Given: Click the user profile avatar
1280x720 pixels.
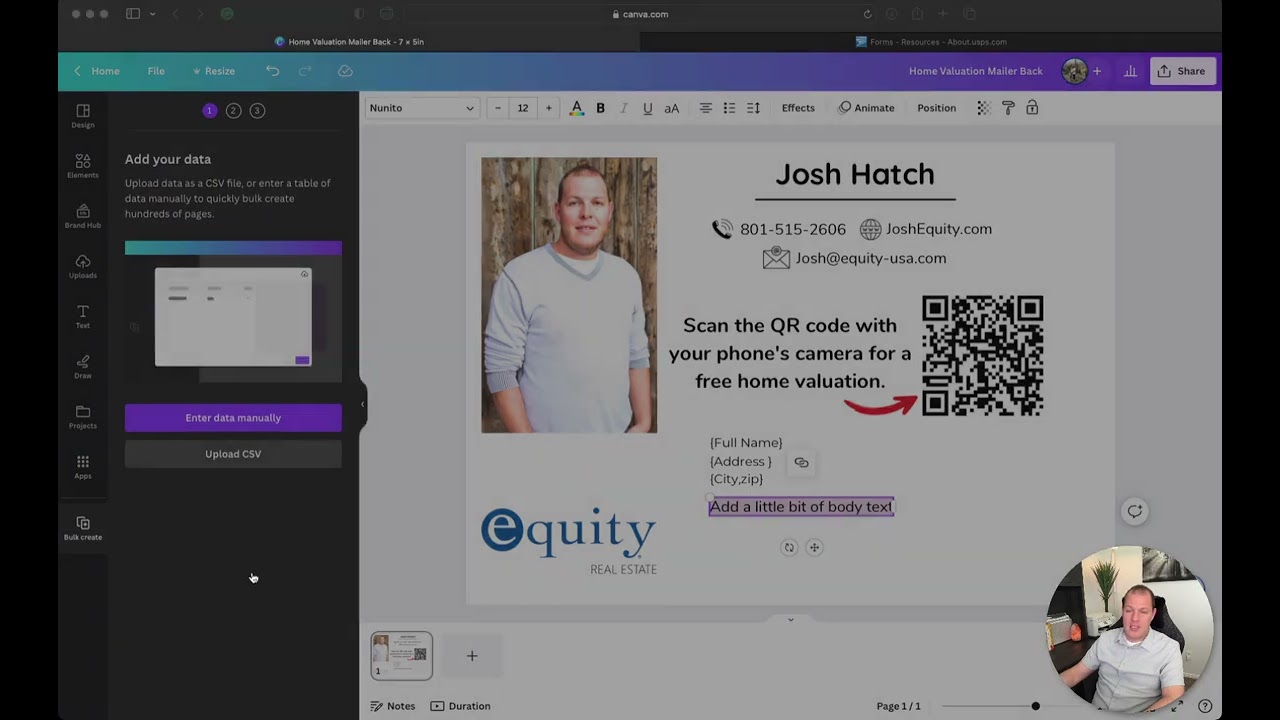Looking at the screenshot, I should point(1074,71).
